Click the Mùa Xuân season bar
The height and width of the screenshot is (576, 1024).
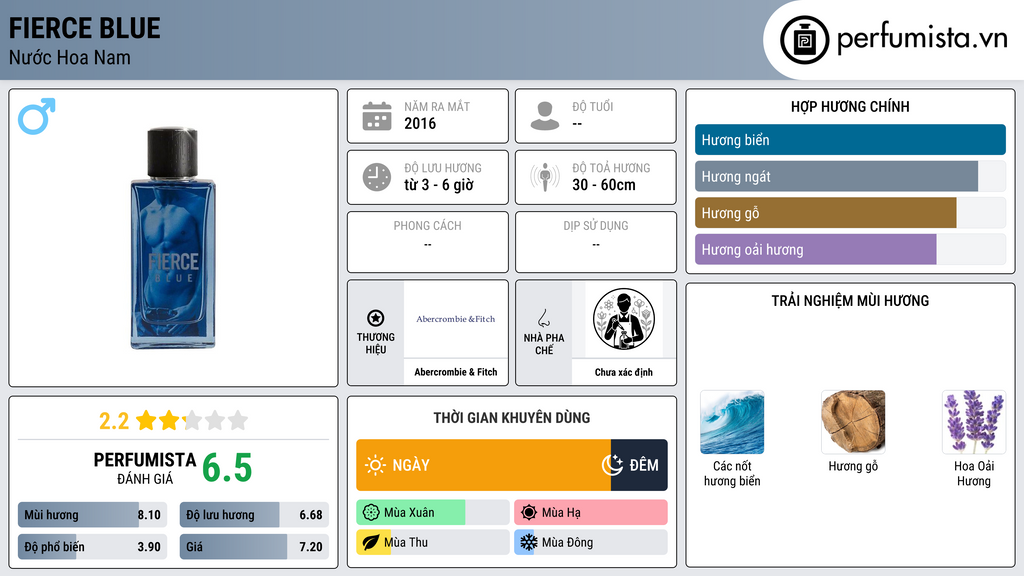click(x=432, y=512)
